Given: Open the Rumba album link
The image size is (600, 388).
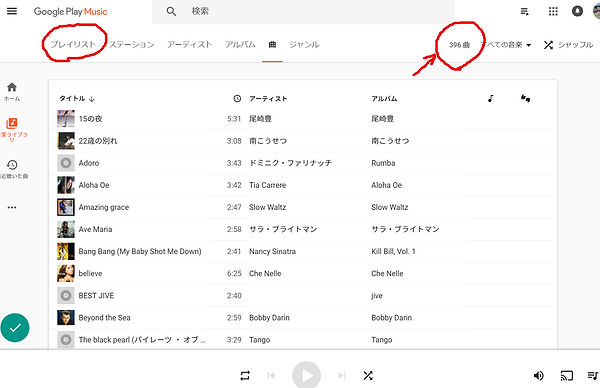Looking at the screenshot, I should click(x=383, y=163).
